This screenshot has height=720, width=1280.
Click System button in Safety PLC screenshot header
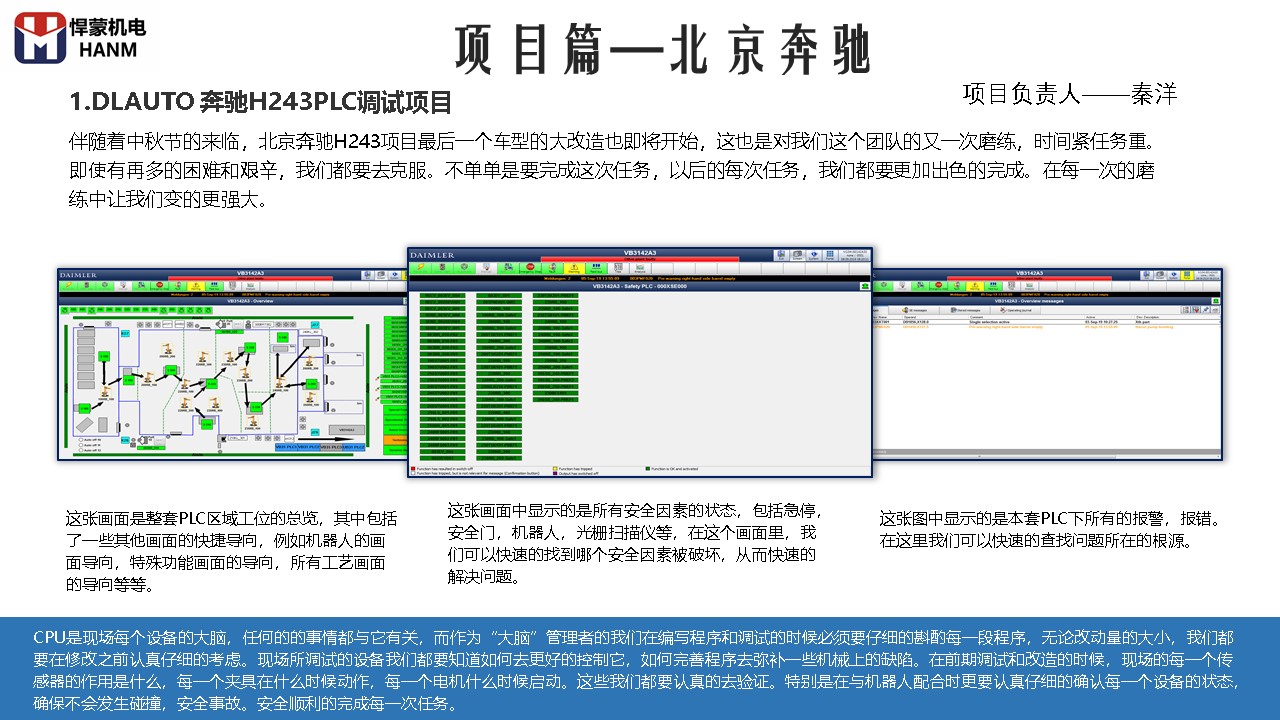click(x=814, y=255)
